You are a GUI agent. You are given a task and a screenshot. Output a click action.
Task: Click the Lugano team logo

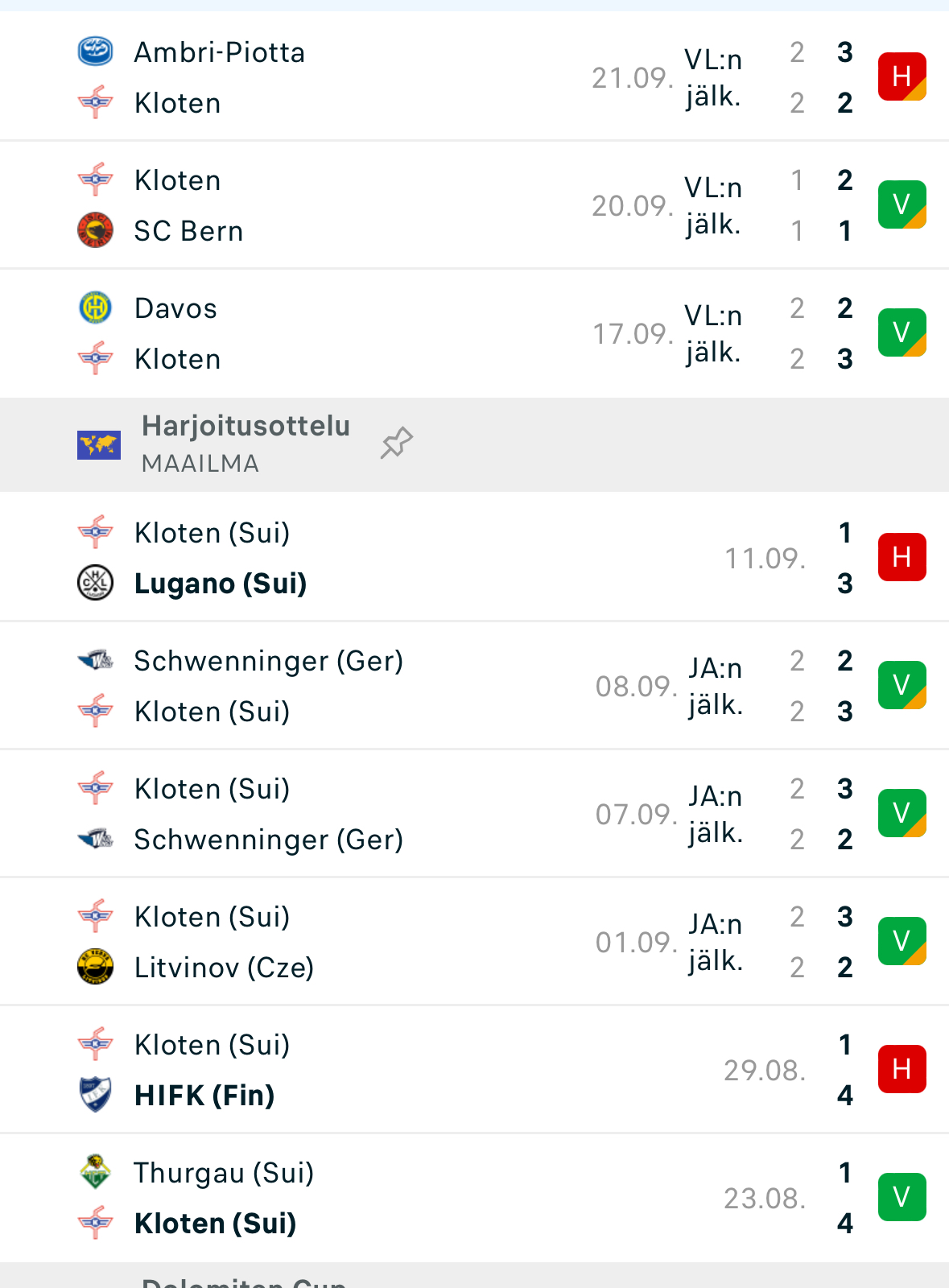tap(95, 583)
